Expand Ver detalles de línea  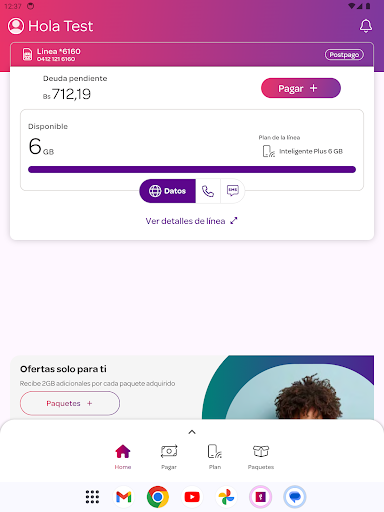point(192,221)
